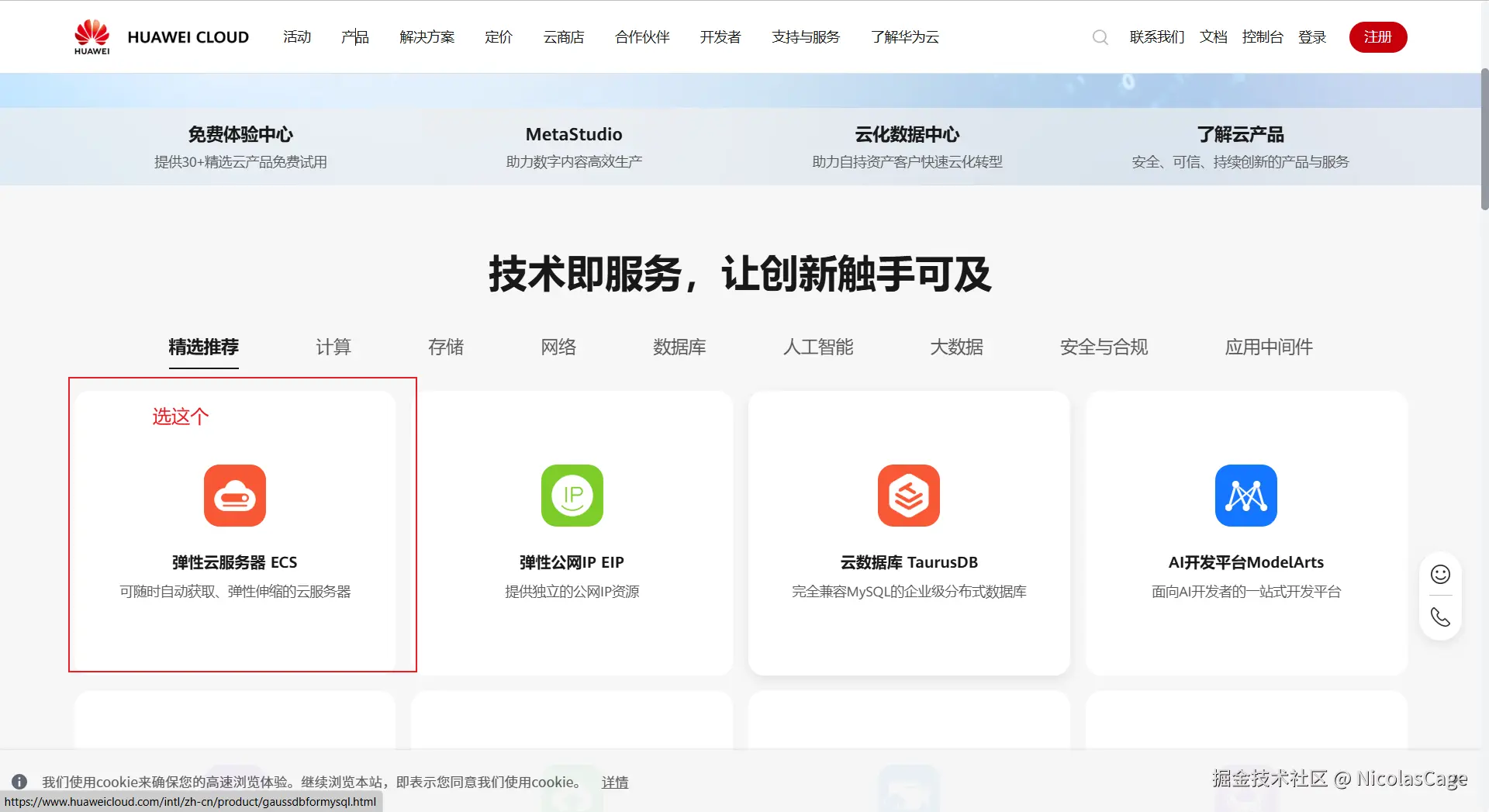Open the 定价 menu
The image size is (1489, 812).
[x=499, y=37]
